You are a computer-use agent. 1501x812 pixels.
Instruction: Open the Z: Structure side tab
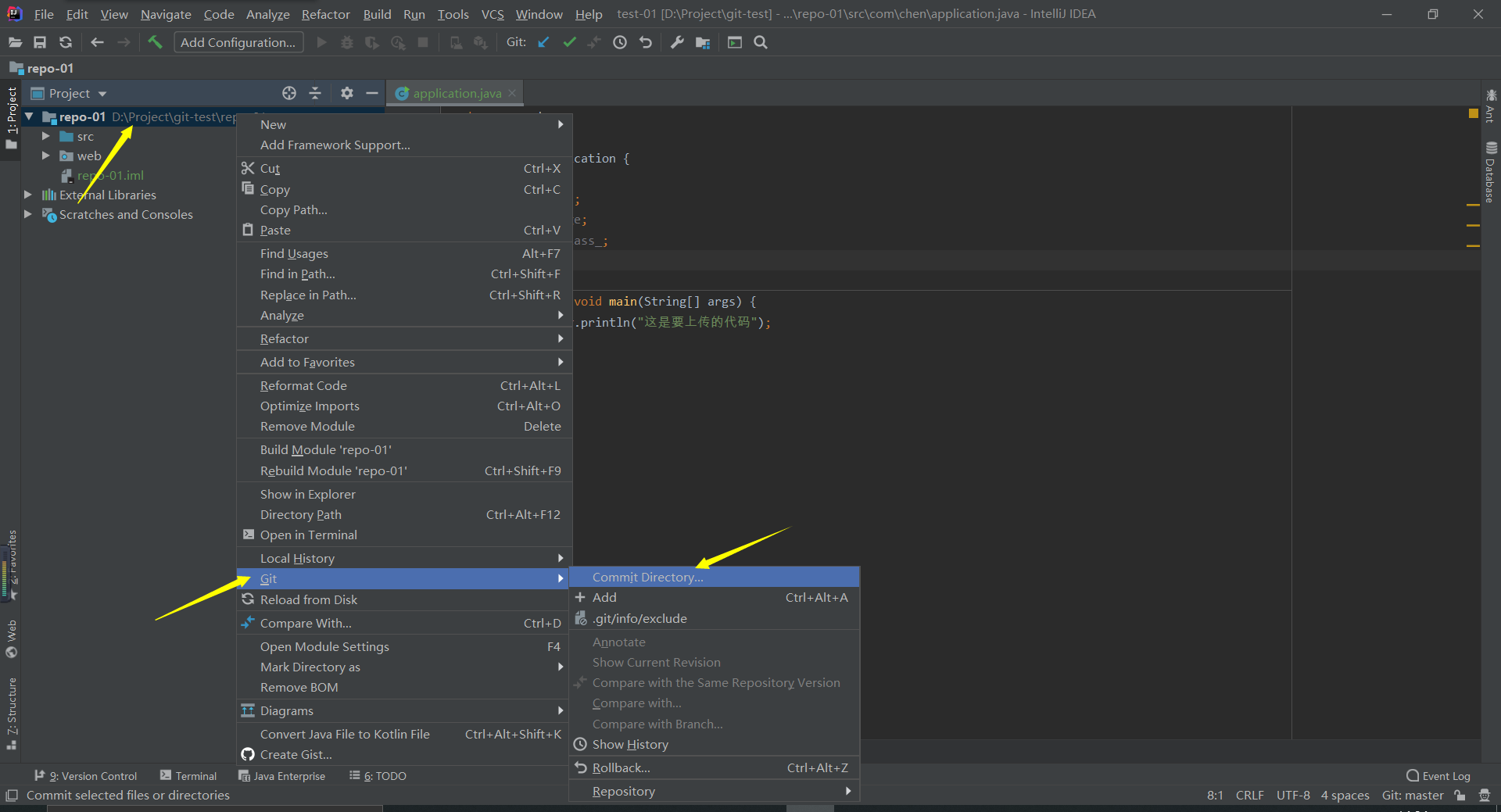coord(11,713)
